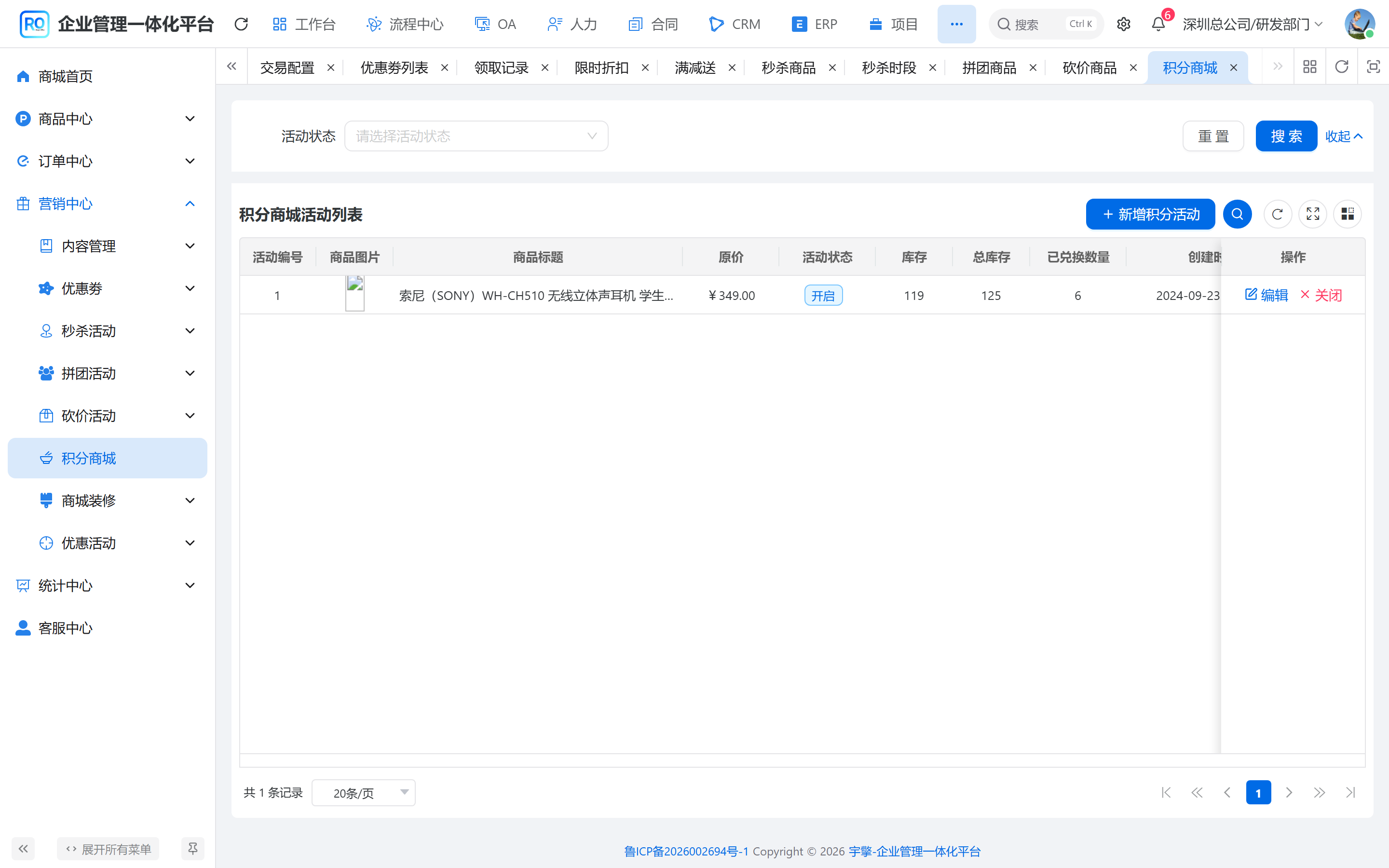Open 工作台 in top navigation
Image resolution: width=1389 pixels, height=868 pixels.
(x=304, y=24)
